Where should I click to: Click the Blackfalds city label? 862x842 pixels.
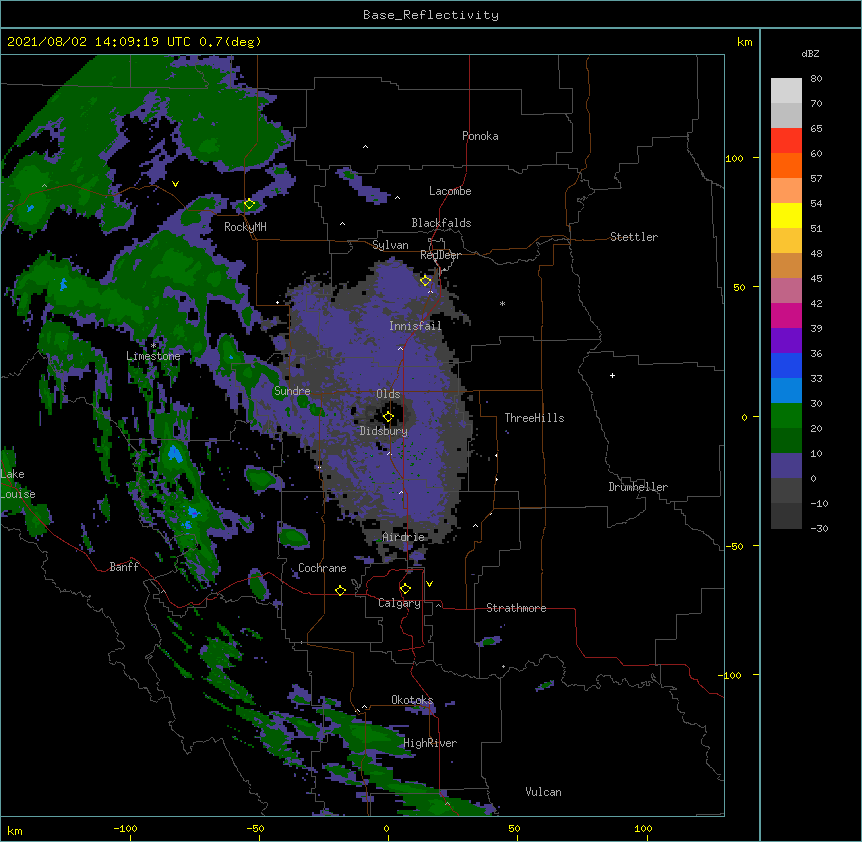pos(441,223)
